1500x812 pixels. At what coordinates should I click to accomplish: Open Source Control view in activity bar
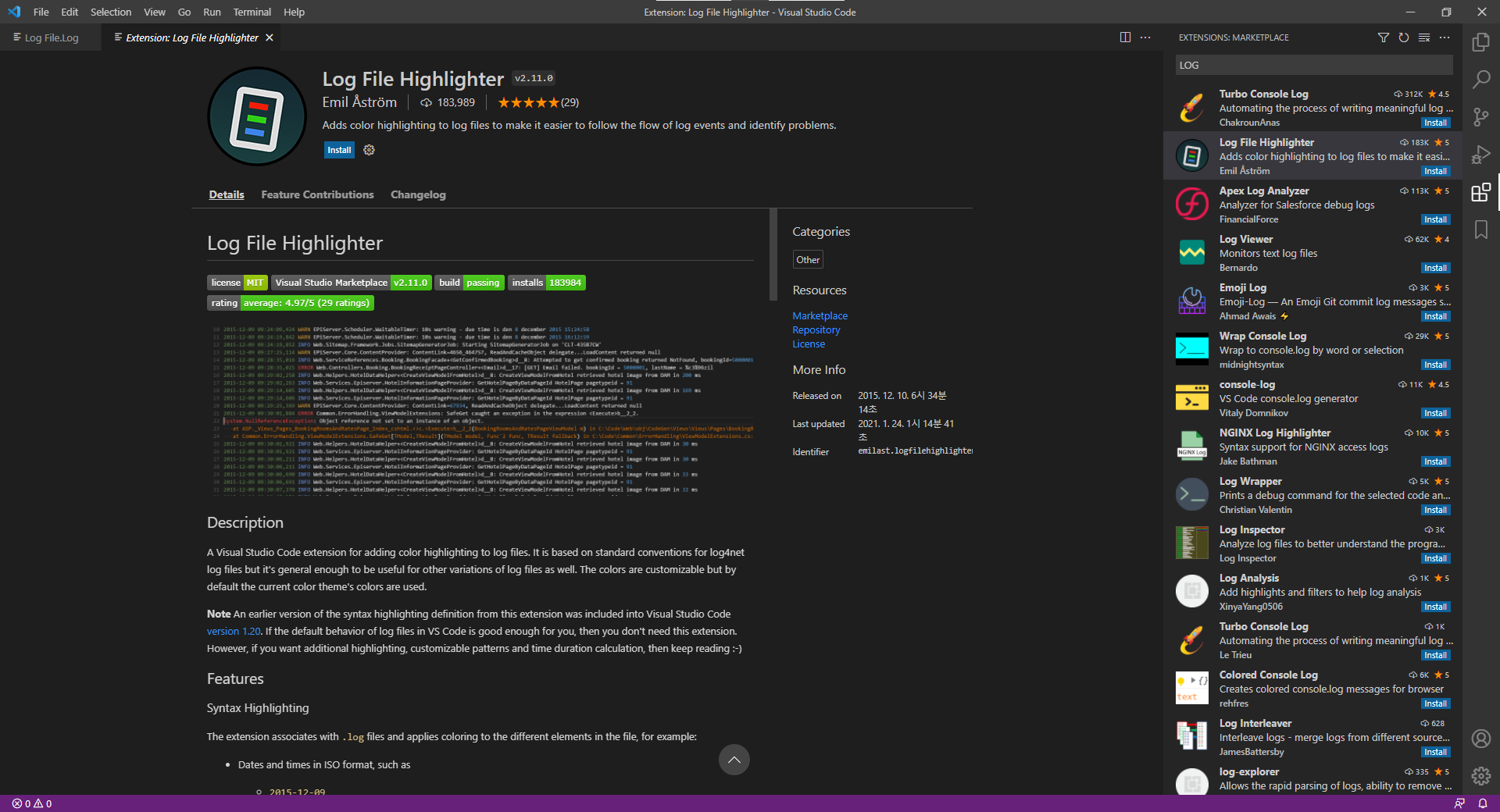coord(1480,117)
